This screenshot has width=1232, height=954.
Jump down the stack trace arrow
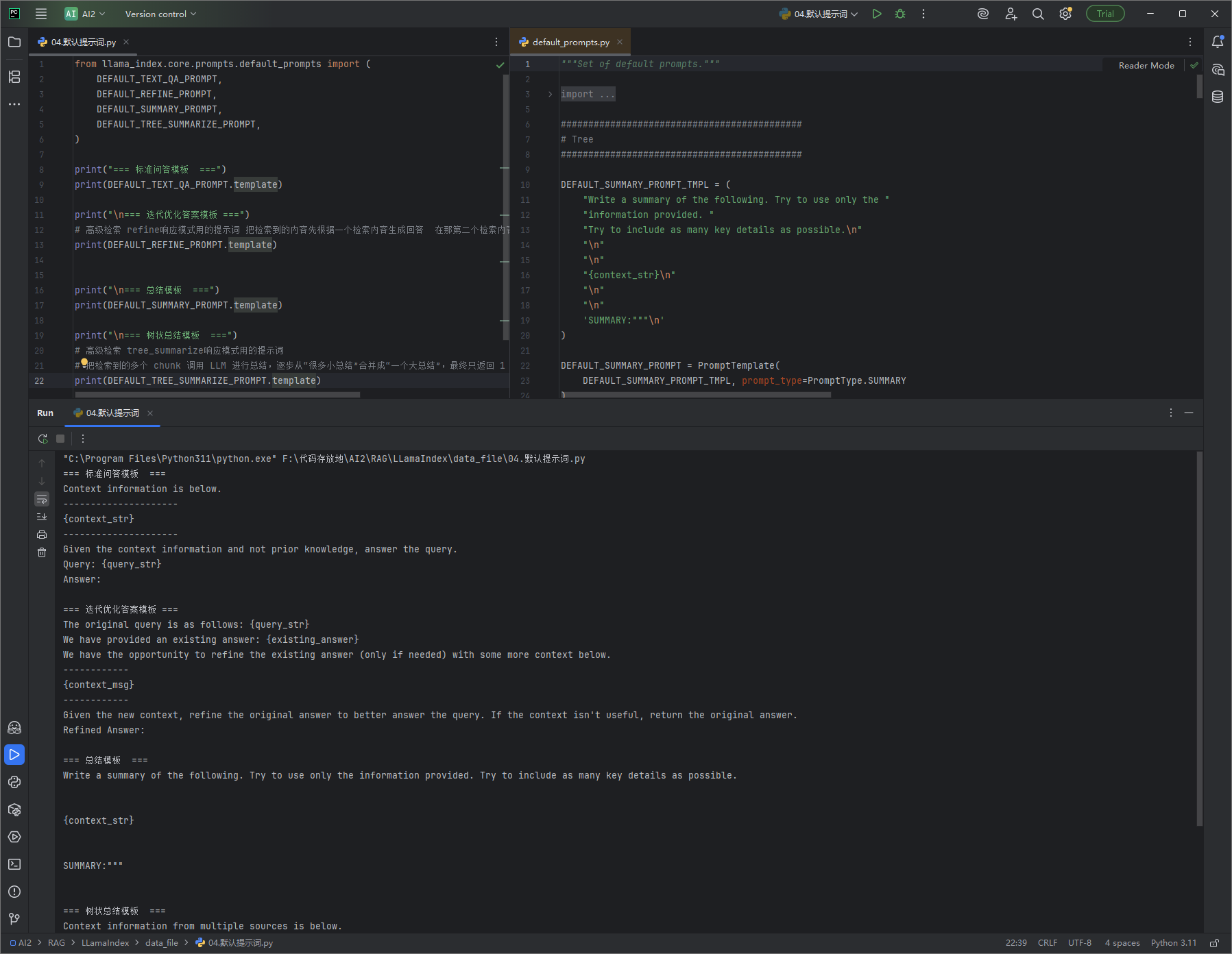[42, 481]
